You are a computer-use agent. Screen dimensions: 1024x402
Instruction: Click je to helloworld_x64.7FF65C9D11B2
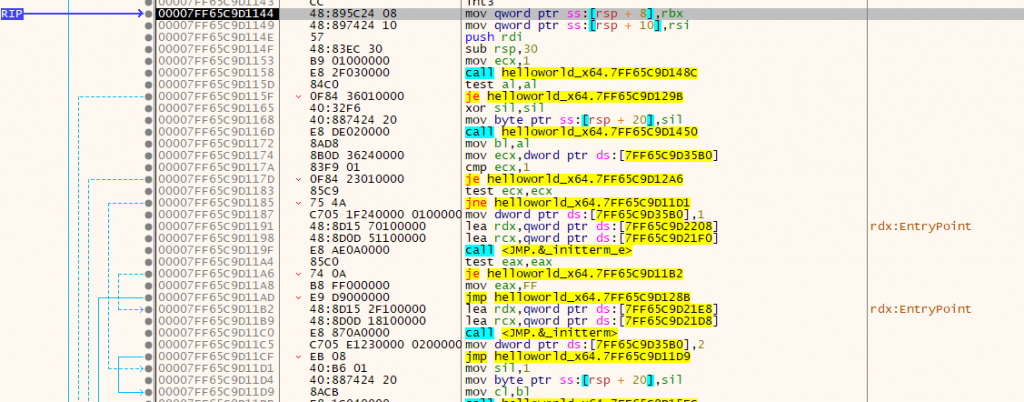coord(574,273)
